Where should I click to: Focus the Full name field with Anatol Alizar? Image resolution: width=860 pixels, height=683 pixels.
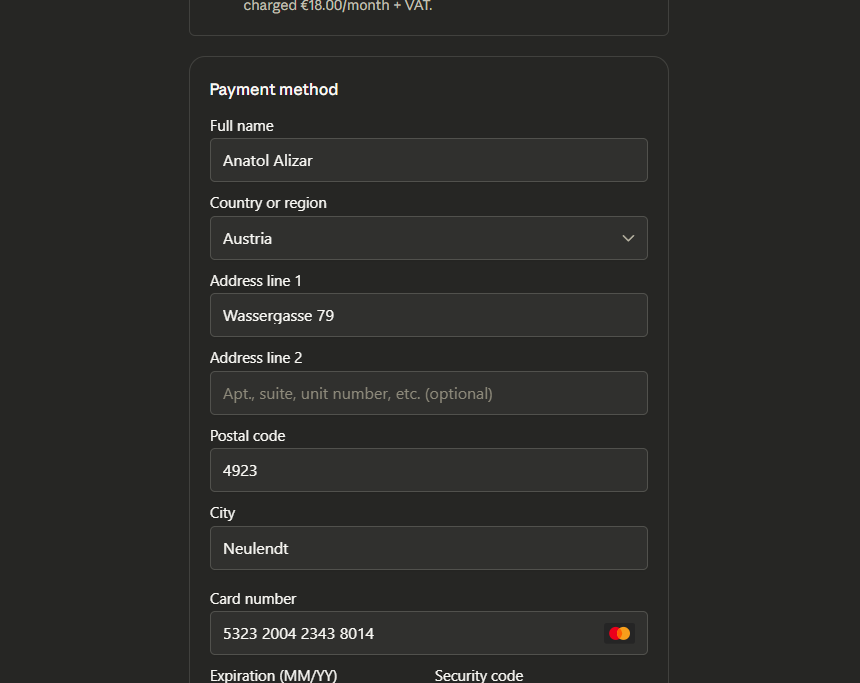click(428, 160)
